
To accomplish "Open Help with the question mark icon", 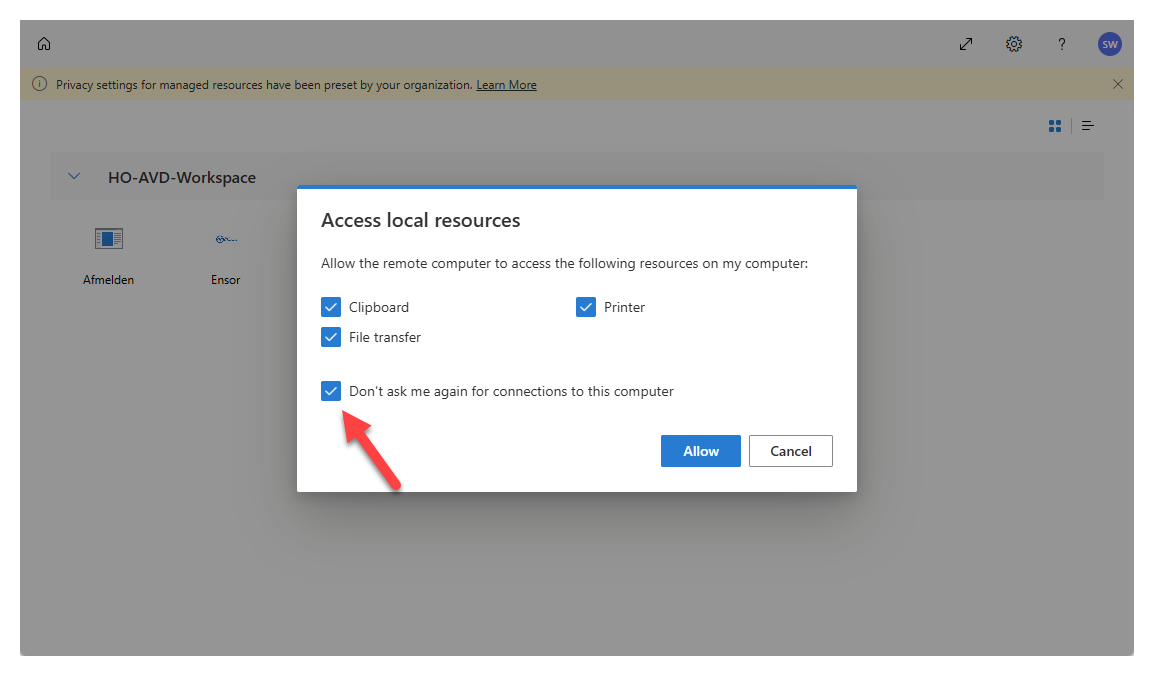I will coord(1062,44).
